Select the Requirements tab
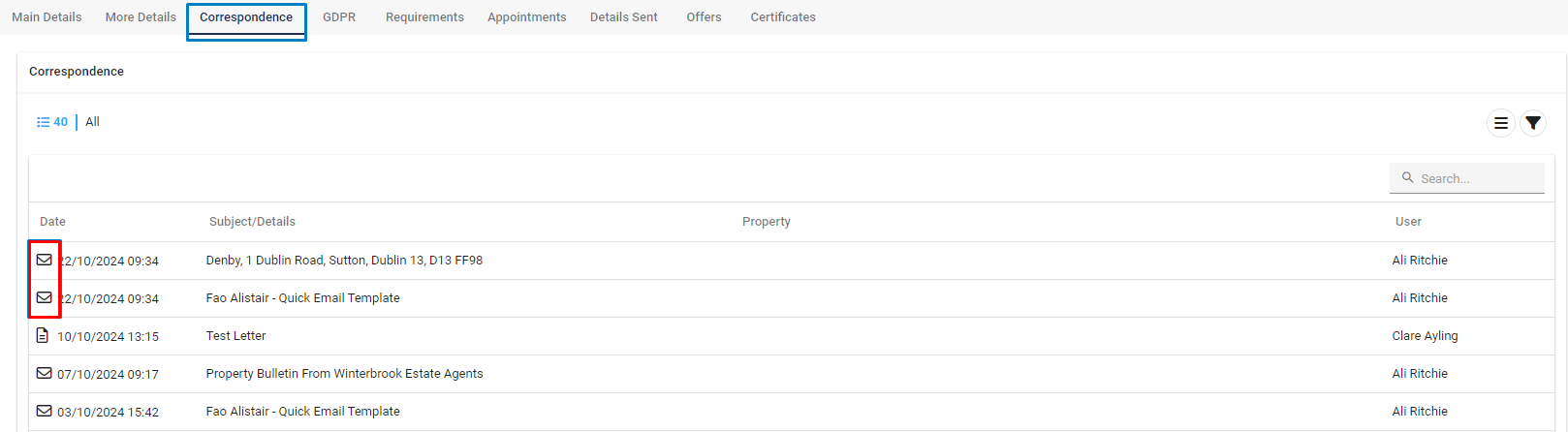Screen dimensions: 1568x432 click(x=424, y=17)
